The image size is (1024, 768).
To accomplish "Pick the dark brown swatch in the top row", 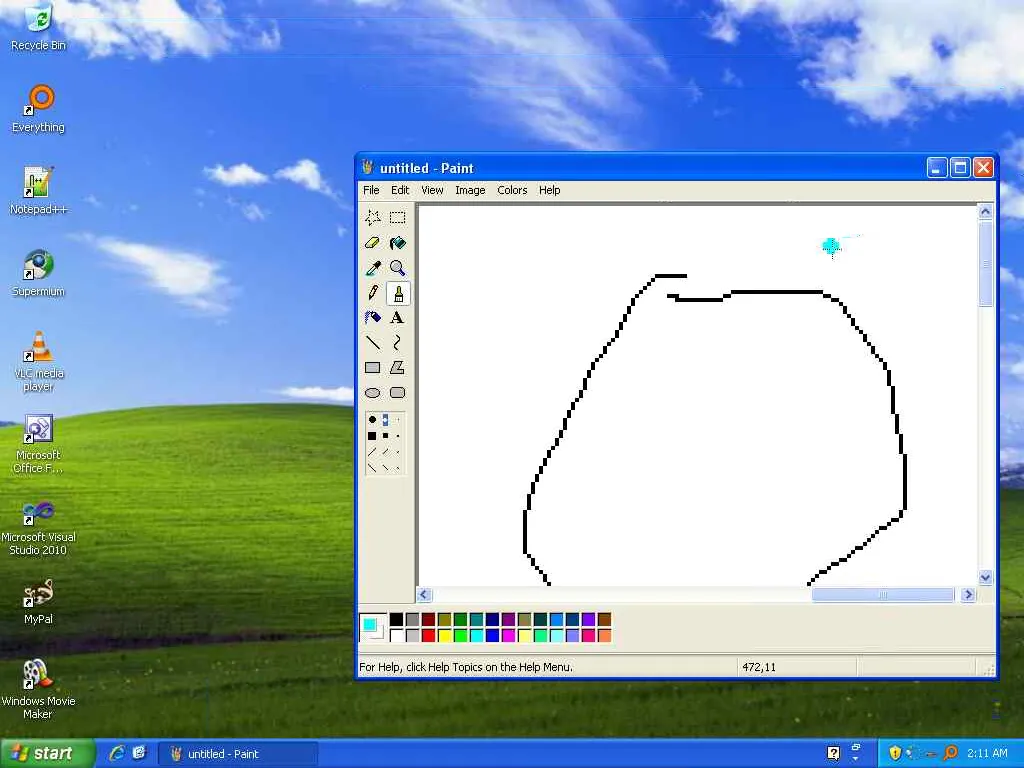I will click(x=605, y=619).
